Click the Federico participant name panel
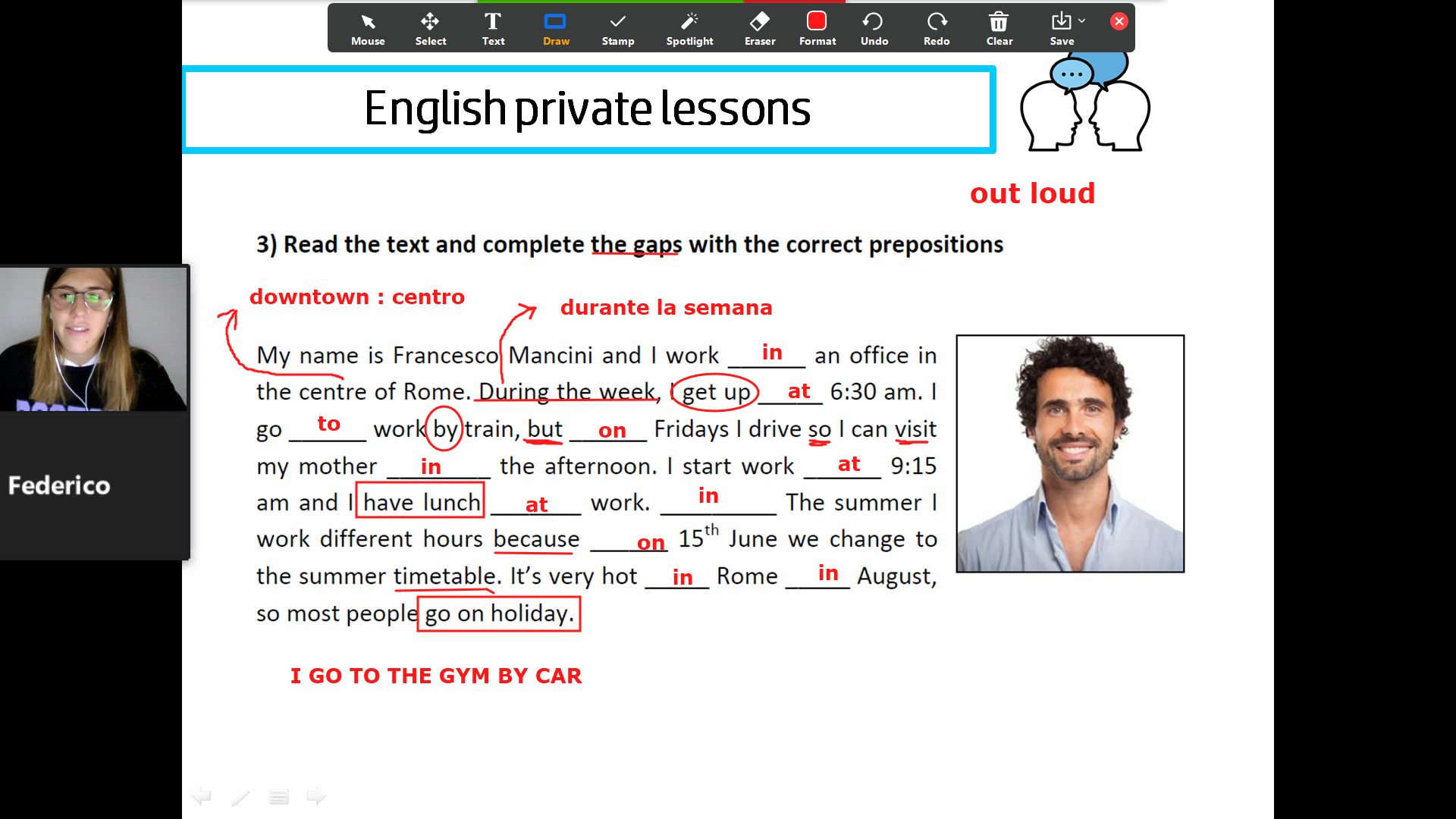Screen dimensions: 1456x819 (x=94, y=485)
